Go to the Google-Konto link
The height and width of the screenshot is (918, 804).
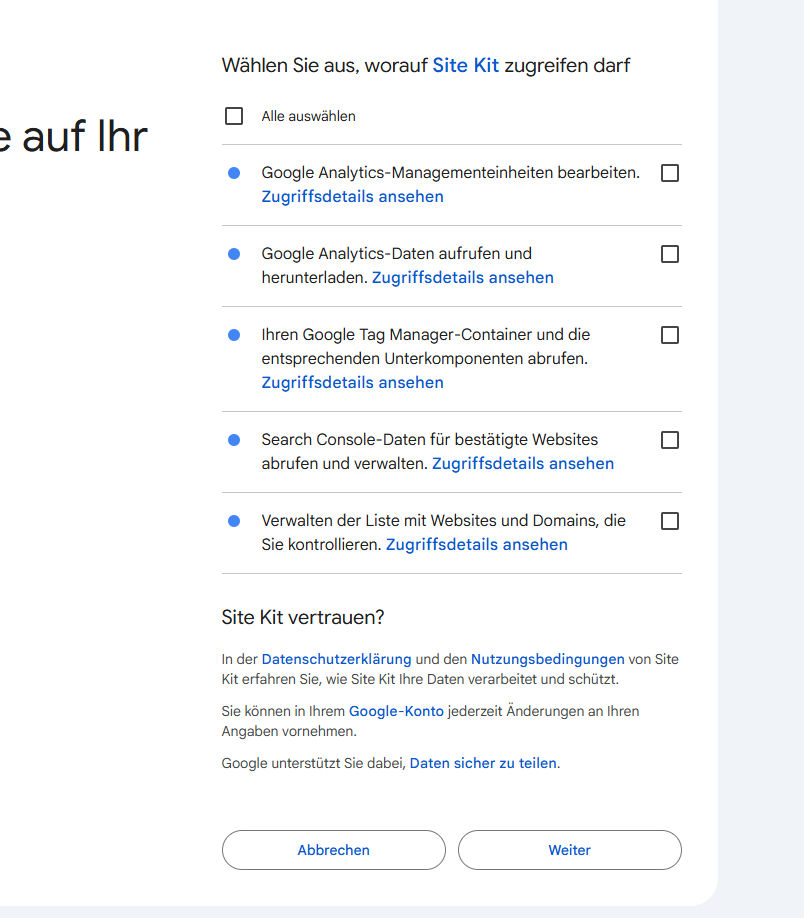point(396,711)
